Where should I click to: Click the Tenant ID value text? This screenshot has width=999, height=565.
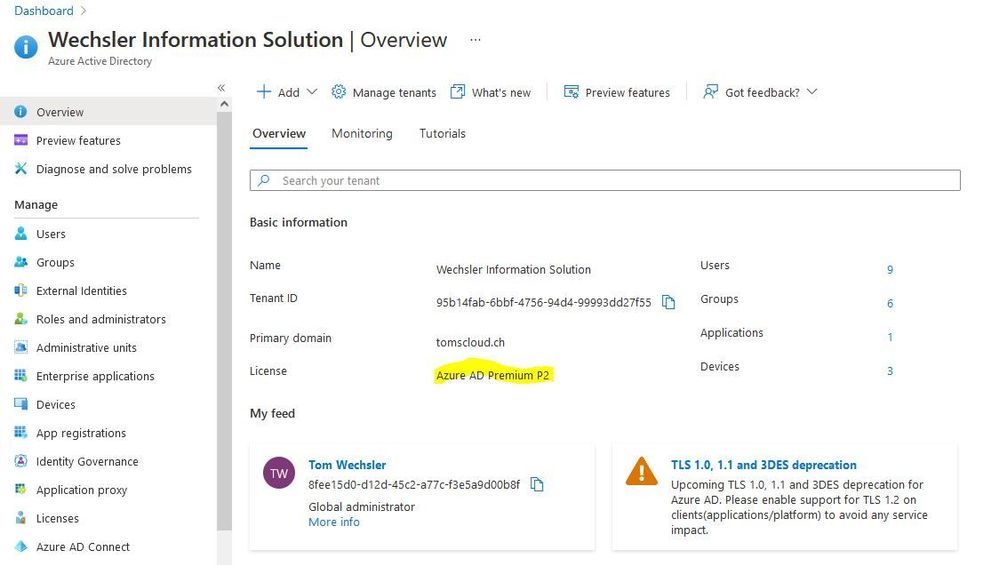coord(543,303)
